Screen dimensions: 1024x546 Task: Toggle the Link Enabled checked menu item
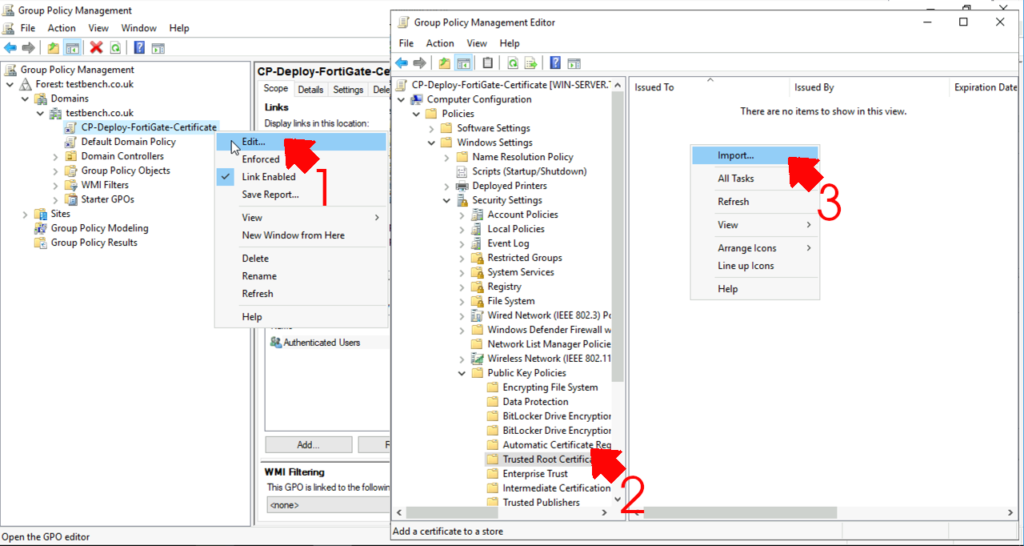[268, 177]
